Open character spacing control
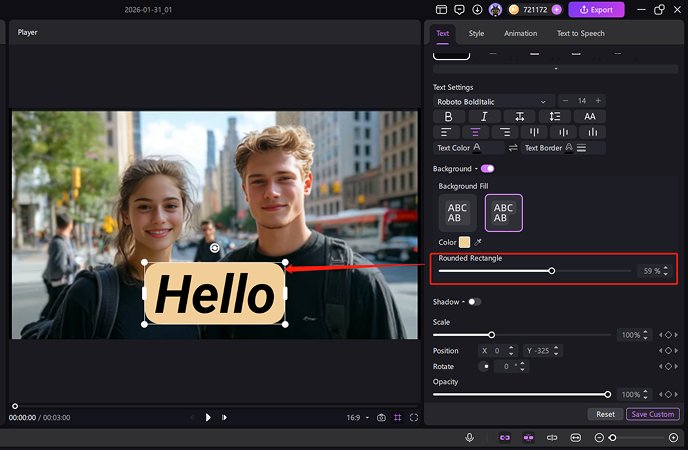Viewport: 688px width, 450px height. point(520,116)
